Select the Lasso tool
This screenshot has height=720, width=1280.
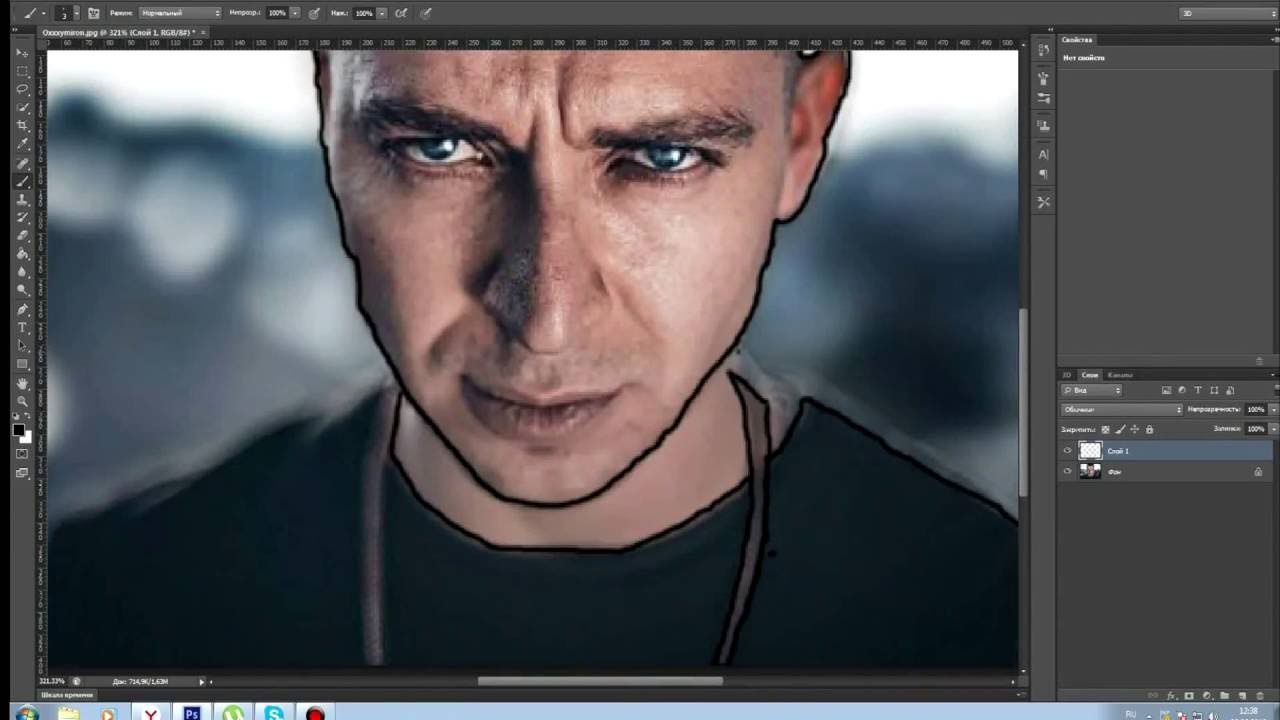pos(22,88)
